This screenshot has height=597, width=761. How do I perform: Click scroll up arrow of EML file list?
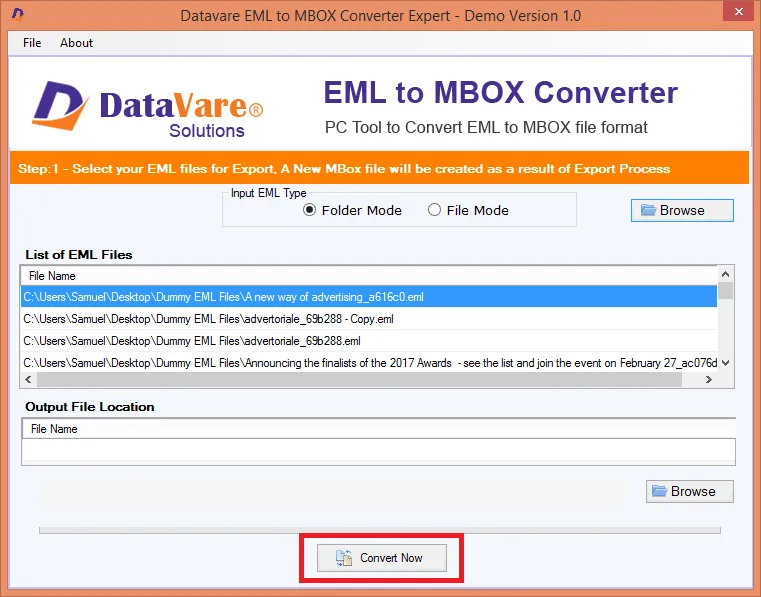pos(725,274)
